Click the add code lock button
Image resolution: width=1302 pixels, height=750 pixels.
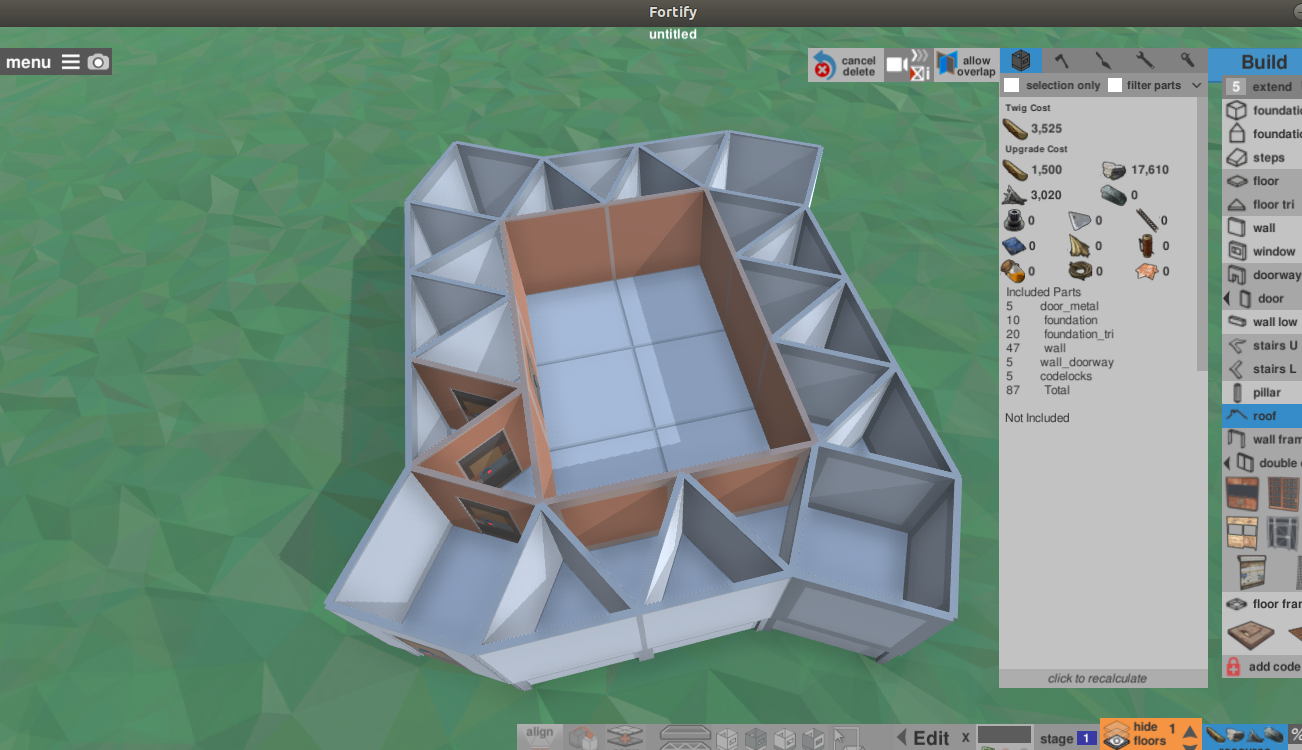[1262, 666]
